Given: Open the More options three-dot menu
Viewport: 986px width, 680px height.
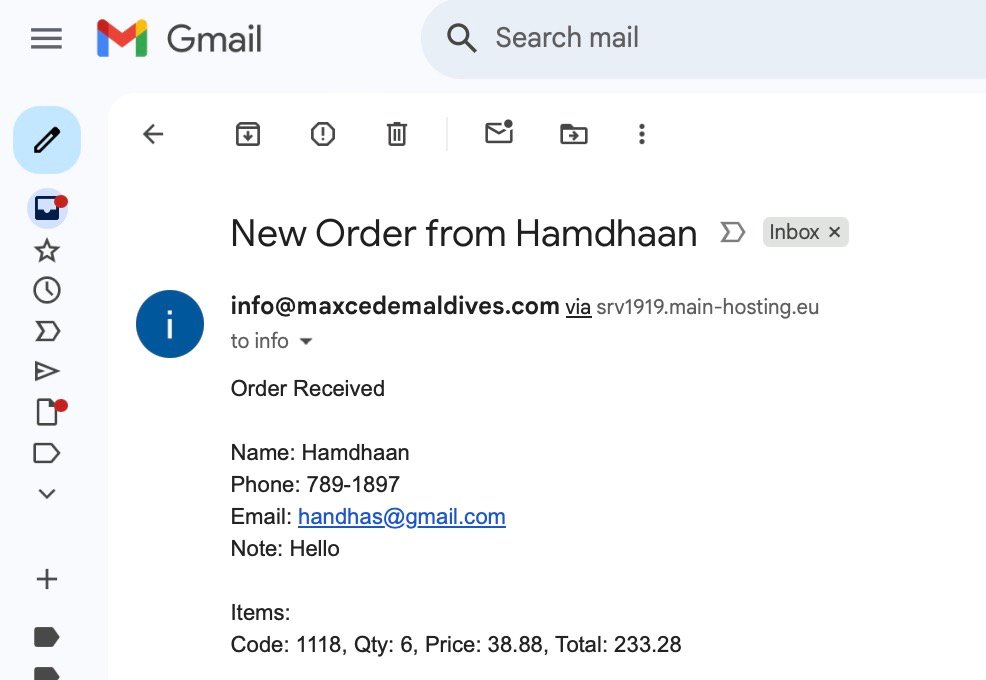Looking at the screenshot, I should click(x=642, y=134).
